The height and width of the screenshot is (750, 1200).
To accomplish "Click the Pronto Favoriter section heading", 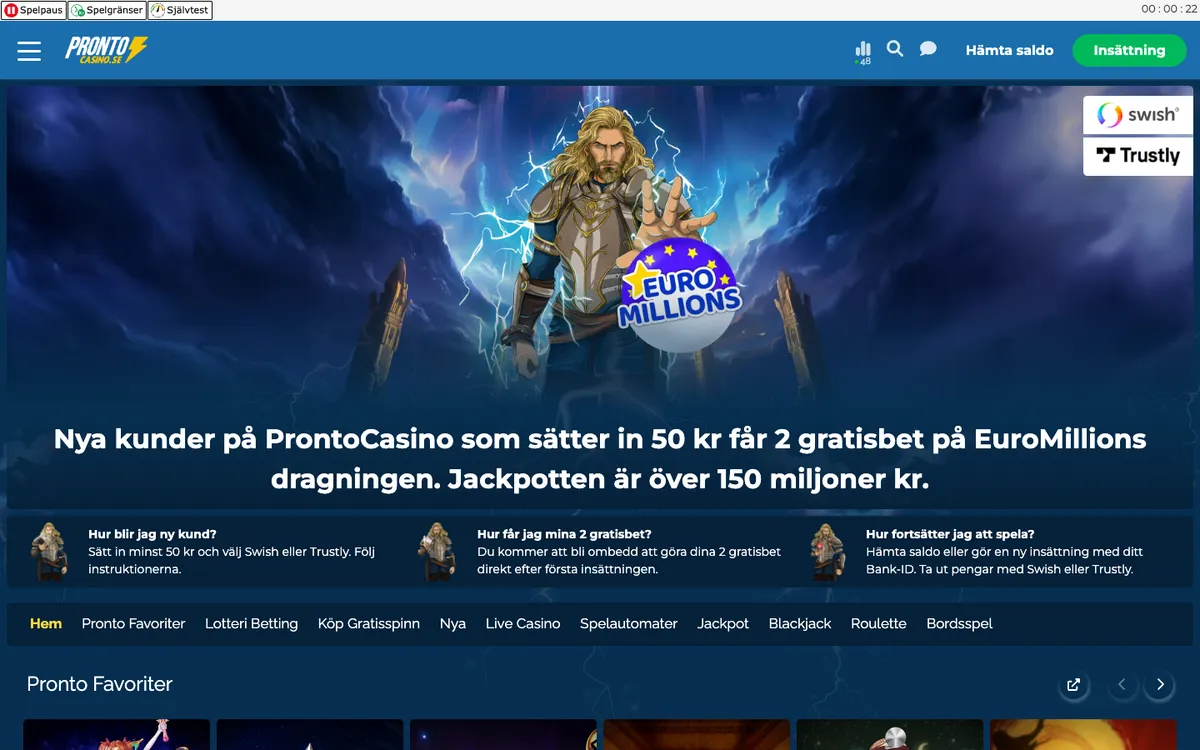I will pos(100,684).
